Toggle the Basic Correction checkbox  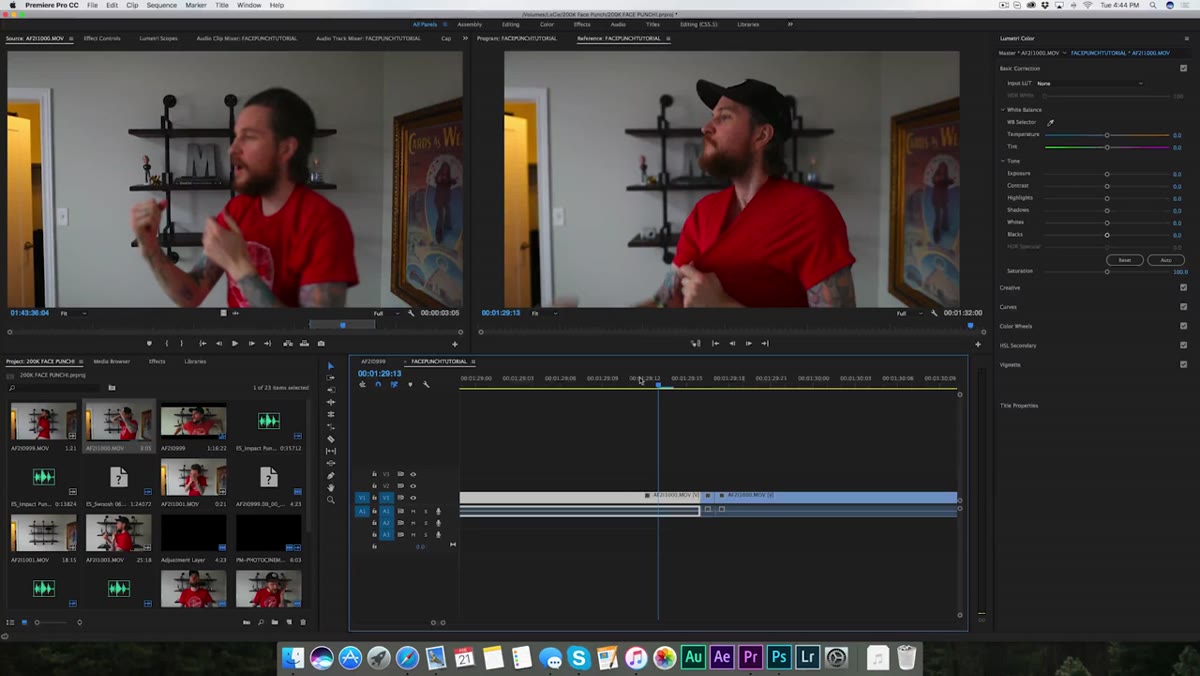[1183, 68]
